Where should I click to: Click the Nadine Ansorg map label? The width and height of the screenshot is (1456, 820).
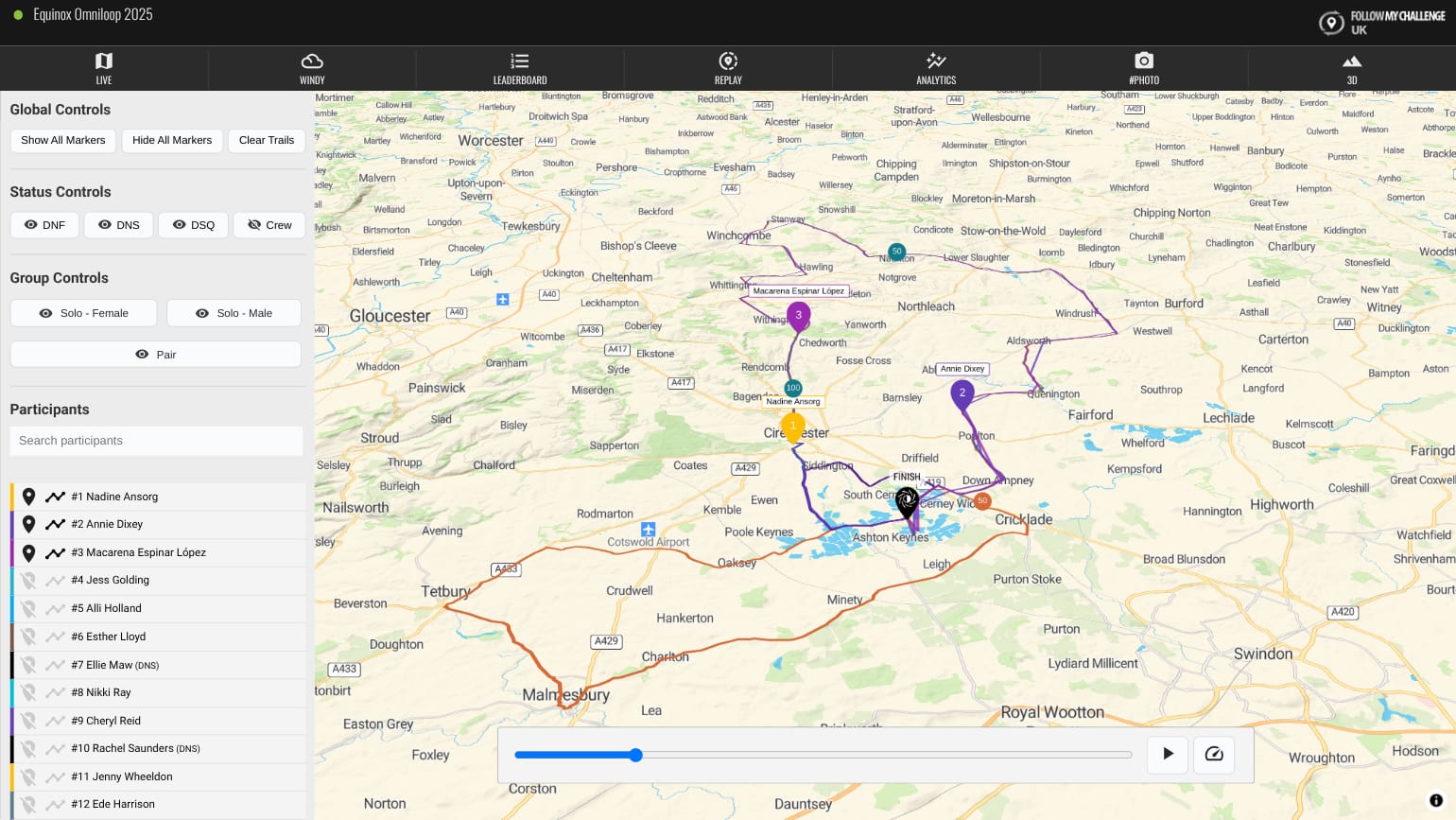[x=793, y=401]
